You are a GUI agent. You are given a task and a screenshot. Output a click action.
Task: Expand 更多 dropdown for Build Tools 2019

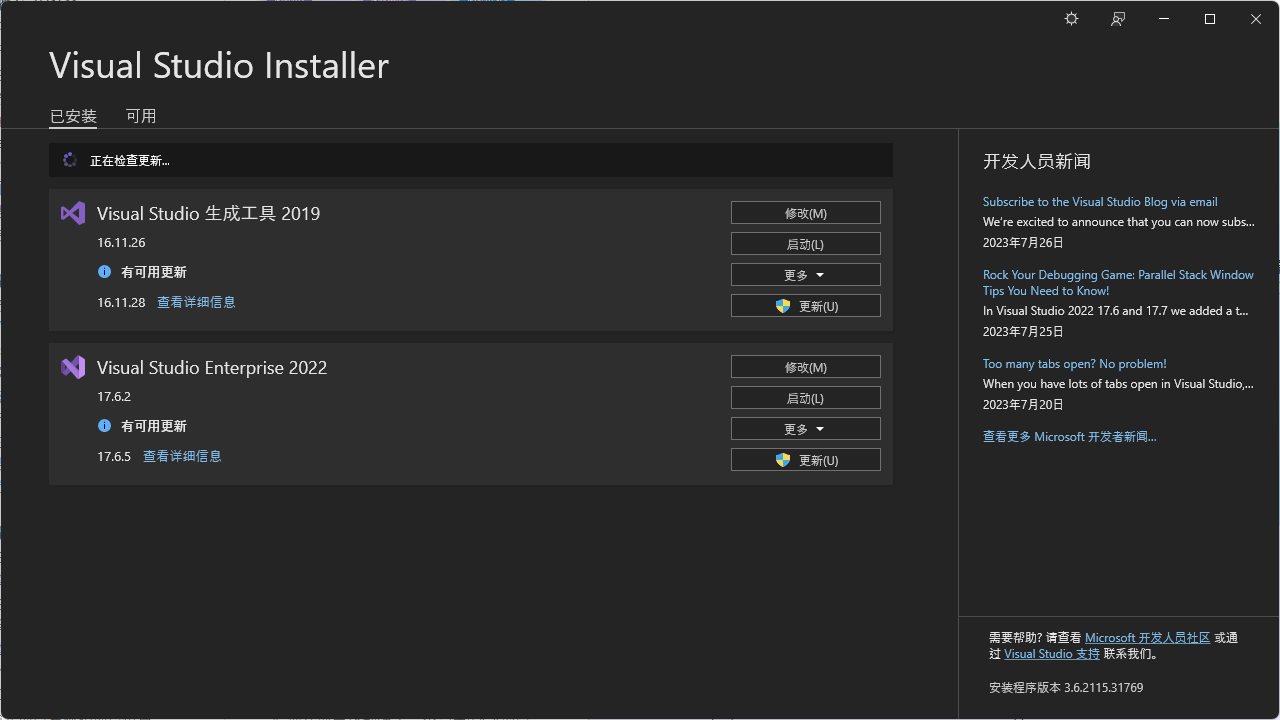point(806,275)
